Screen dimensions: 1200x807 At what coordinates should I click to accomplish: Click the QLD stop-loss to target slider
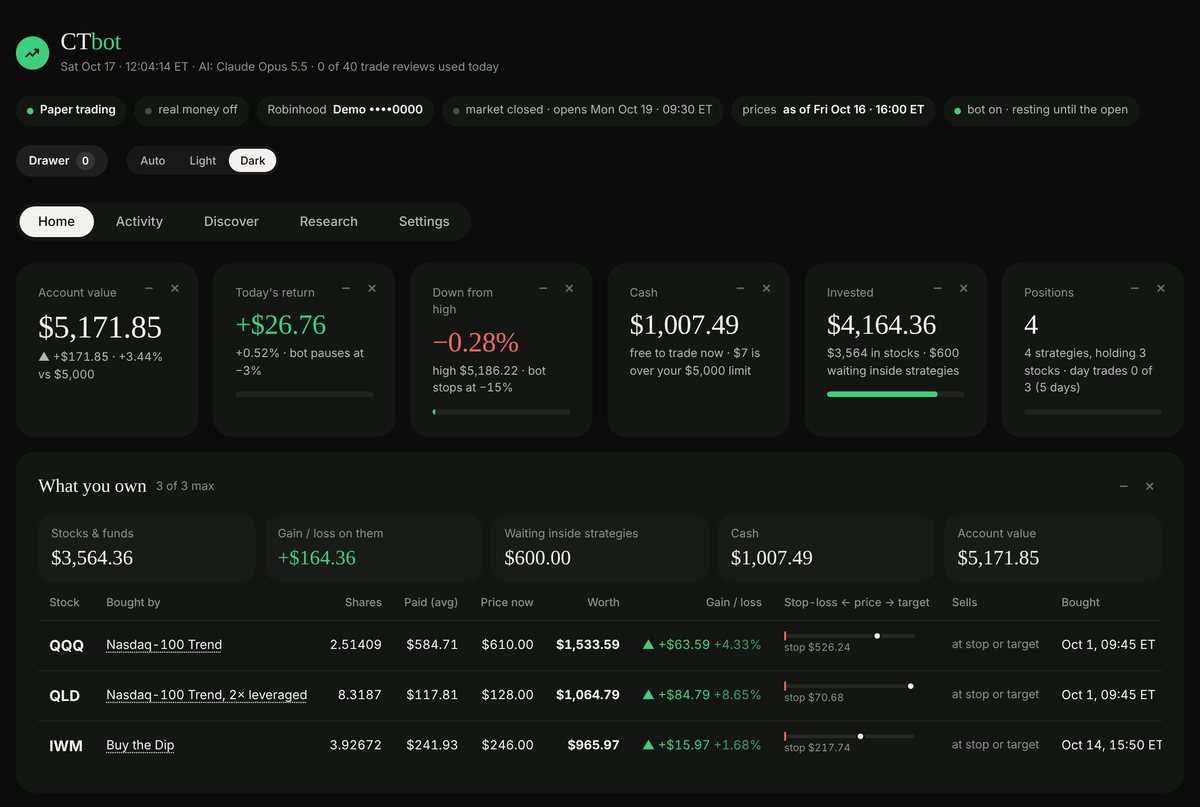pyautogui.click(x=849, y=686)
